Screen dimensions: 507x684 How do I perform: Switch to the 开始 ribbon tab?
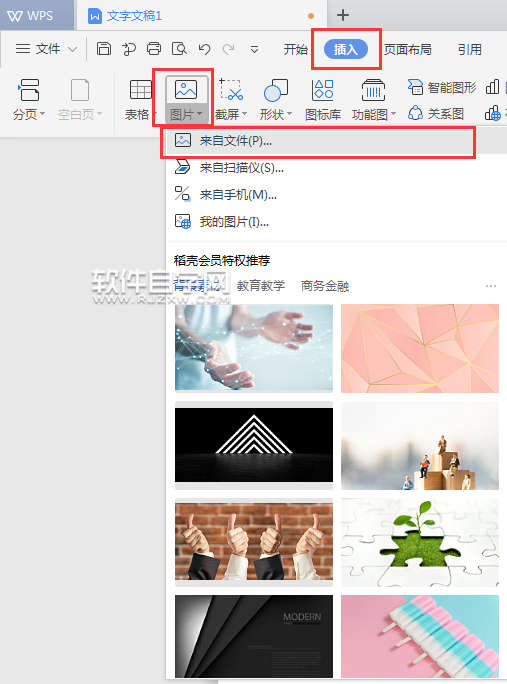pyautogui.click(x=295, y=49)
